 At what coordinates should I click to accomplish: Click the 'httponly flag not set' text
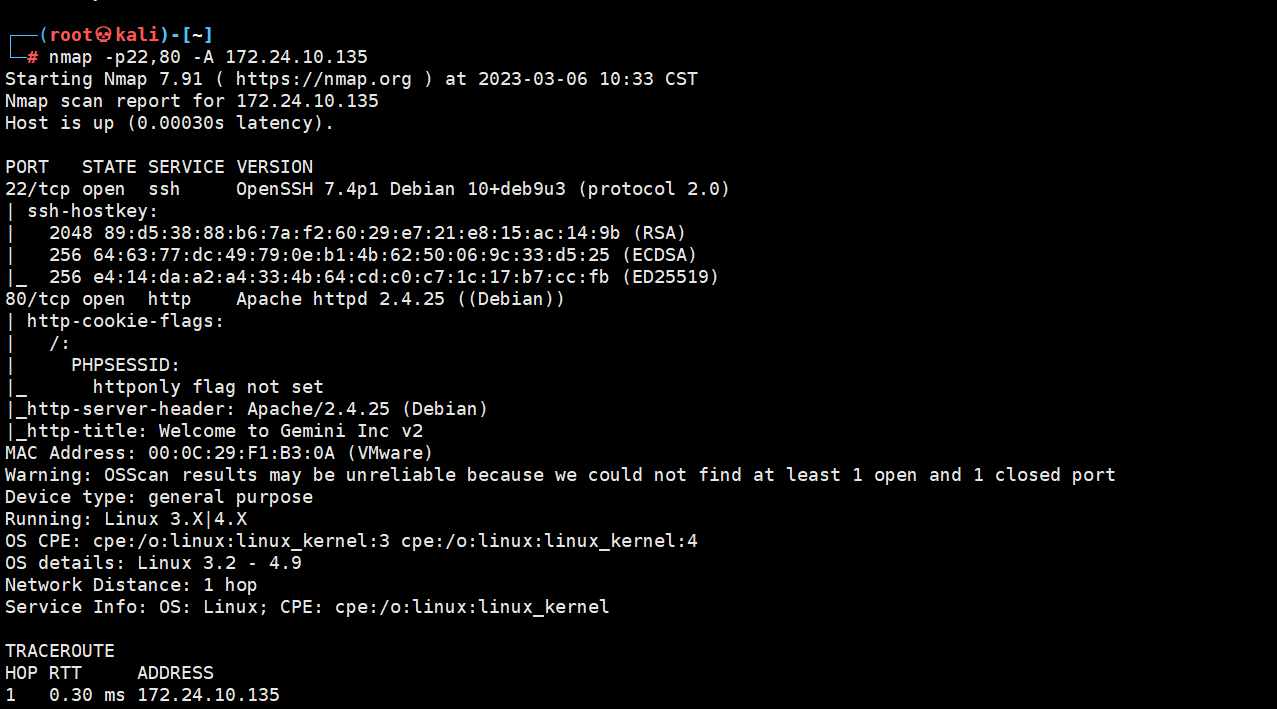(x=208, y=387)
